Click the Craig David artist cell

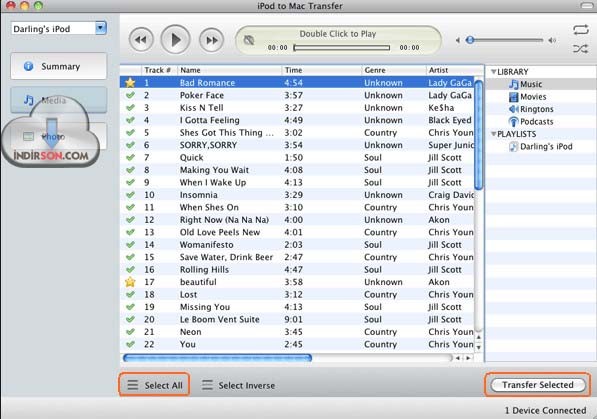451,195
